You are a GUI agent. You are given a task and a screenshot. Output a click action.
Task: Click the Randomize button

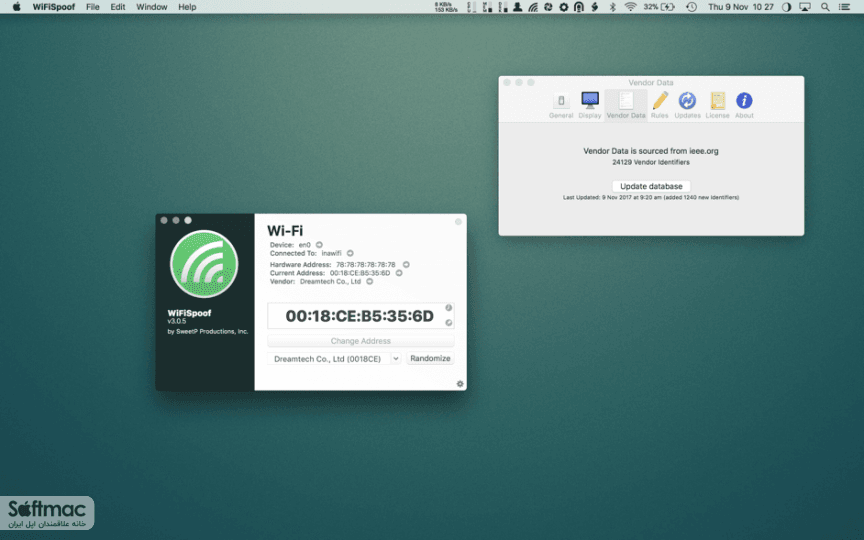tap(430, 358)
